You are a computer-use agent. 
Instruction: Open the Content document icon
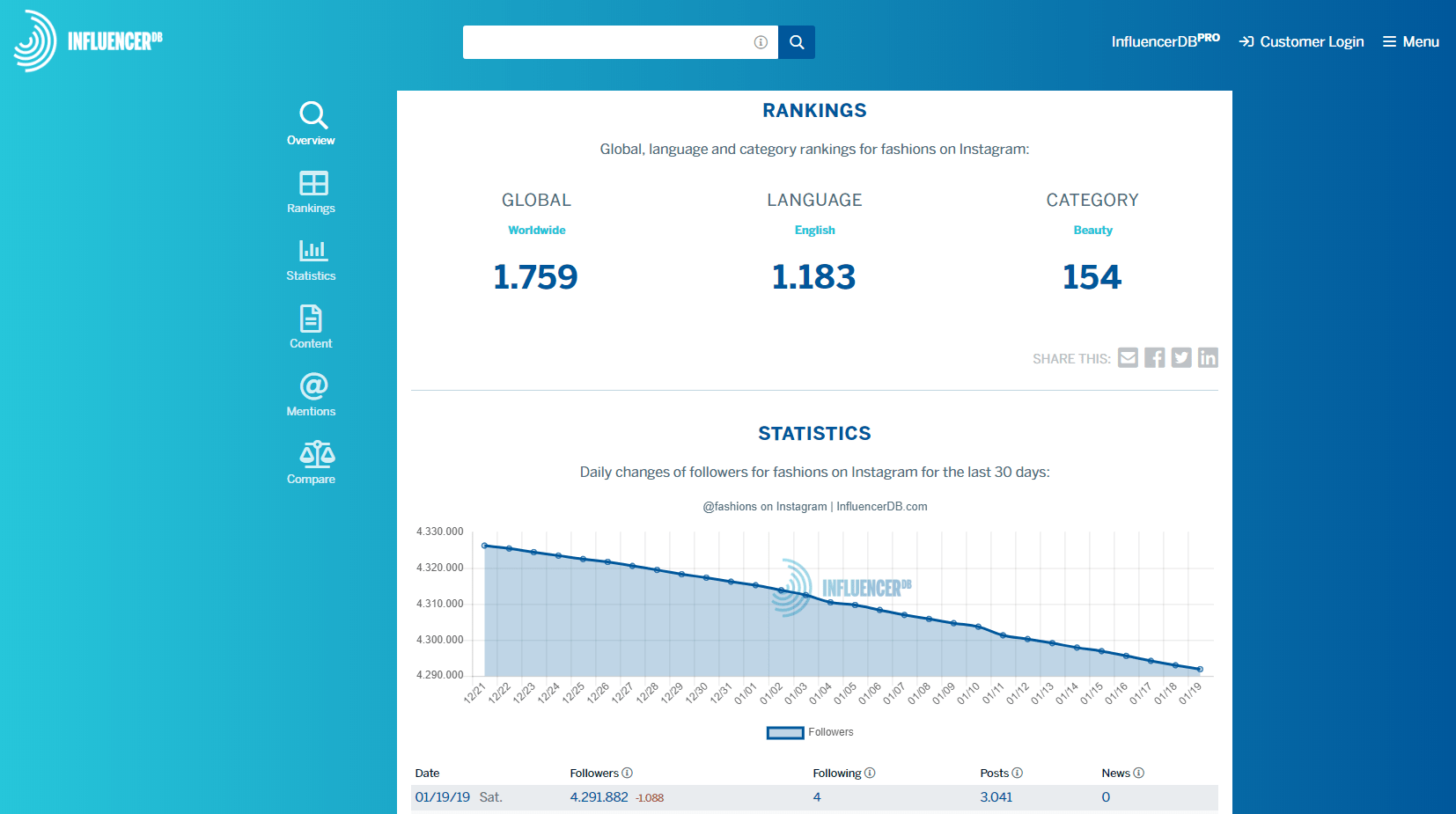pyautogui.click(x=311, y=319)
